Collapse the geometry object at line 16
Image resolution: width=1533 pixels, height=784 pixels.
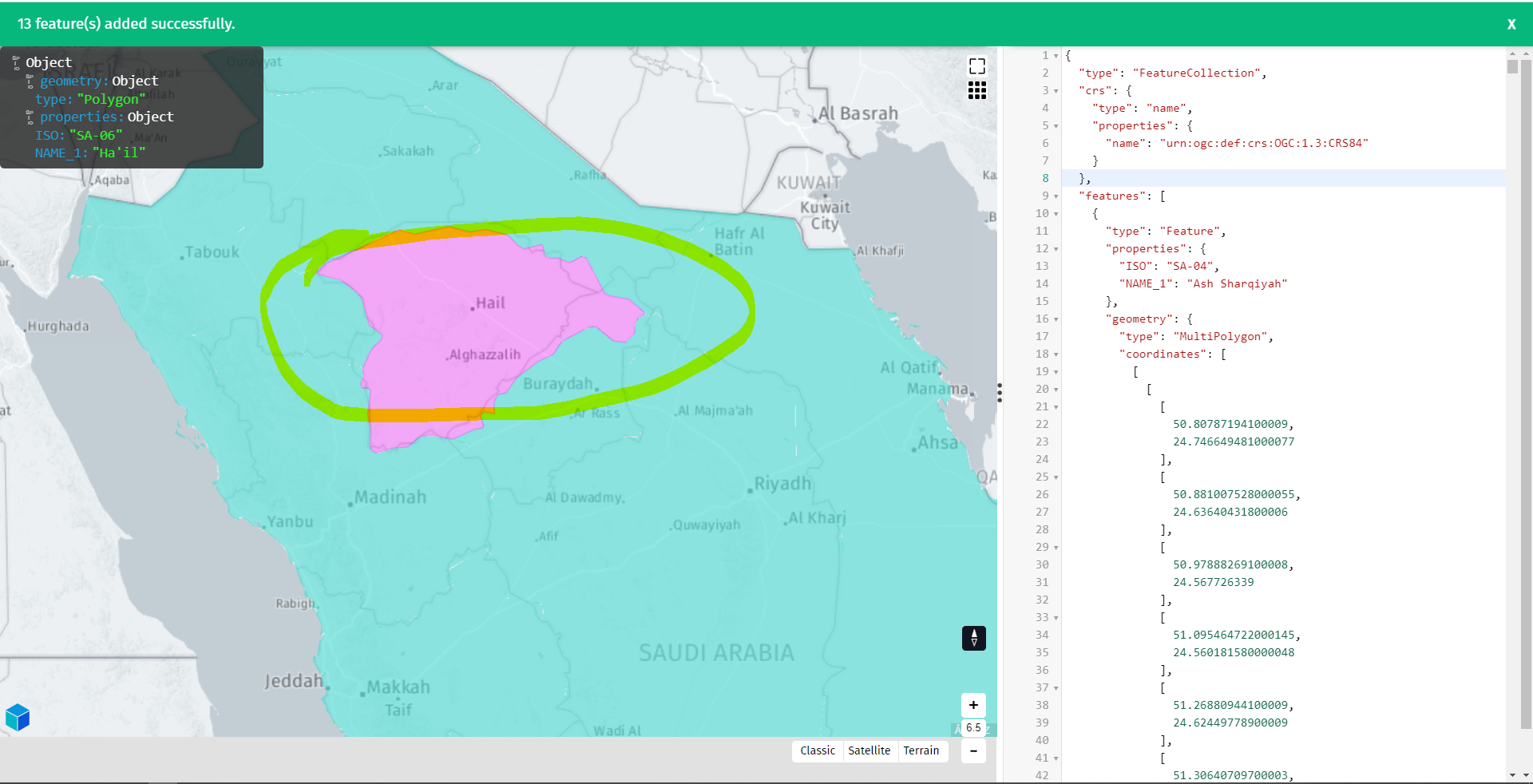coord(1056,319)
